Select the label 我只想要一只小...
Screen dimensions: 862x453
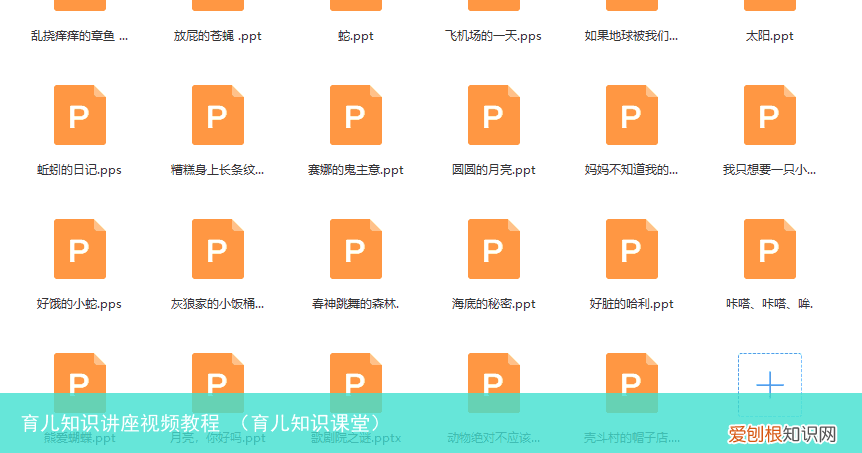pyautogui.click(x=769, y=170)
